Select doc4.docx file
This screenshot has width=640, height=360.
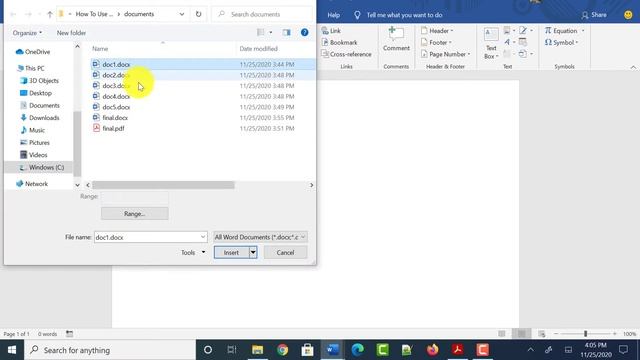[203, 96]
